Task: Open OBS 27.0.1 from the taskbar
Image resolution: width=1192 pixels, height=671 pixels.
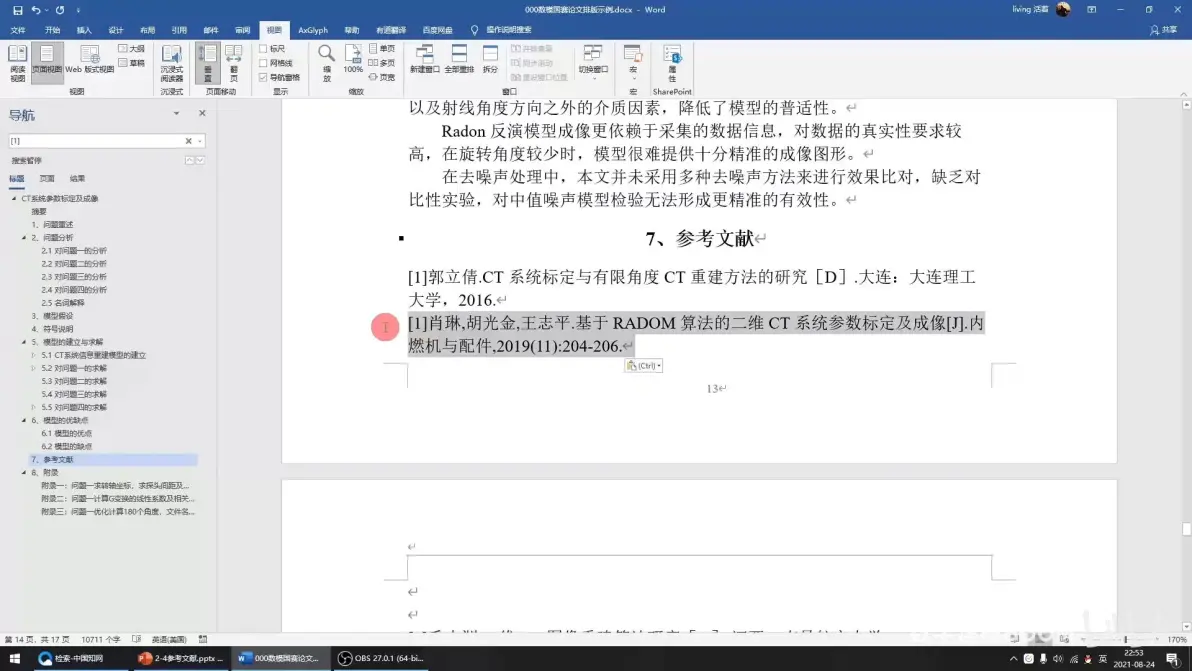Action: point(382,658)
